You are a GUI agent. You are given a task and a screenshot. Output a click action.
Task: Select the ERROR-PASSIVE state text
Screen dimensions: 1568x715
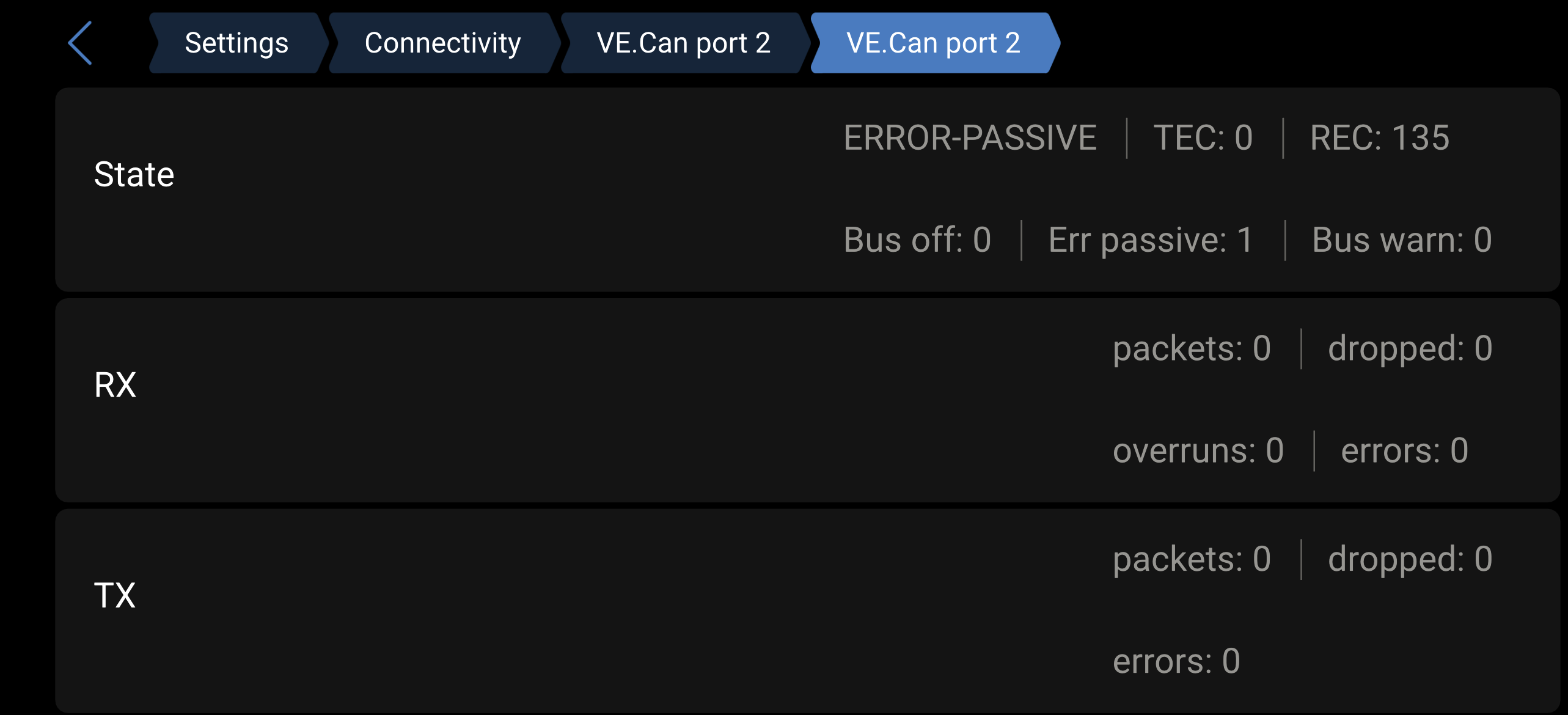tap(970, 137)
